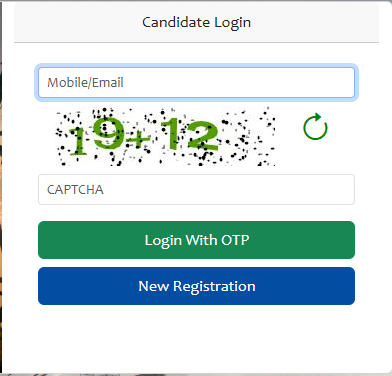Viewport: 392px width, 376px height.
Task: Refresh the captcha with the green circular arrow
Action: (315, 127)
